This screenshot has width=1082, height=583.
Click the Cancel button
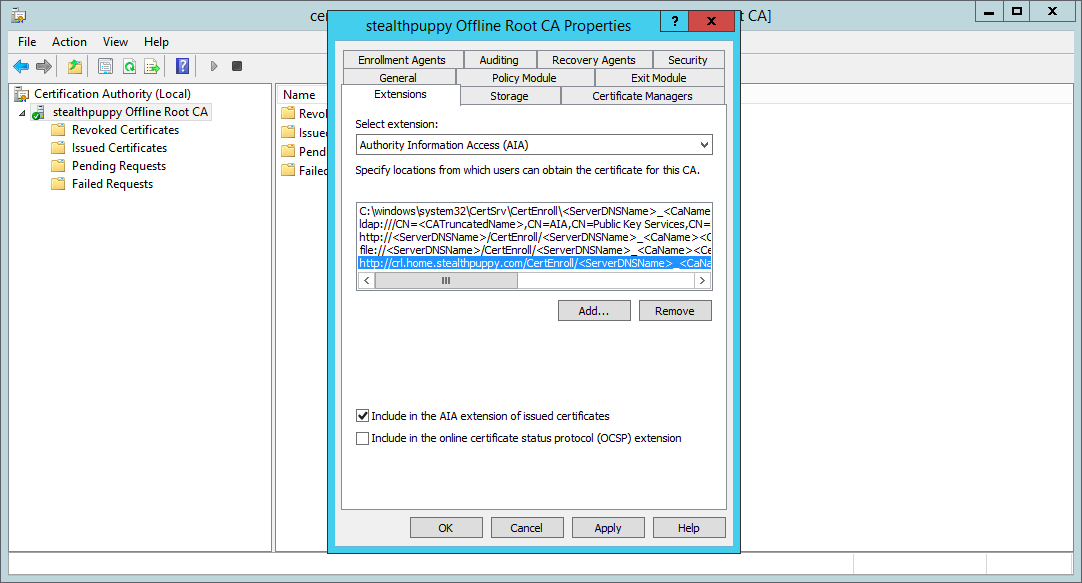[x=527, y=528]
